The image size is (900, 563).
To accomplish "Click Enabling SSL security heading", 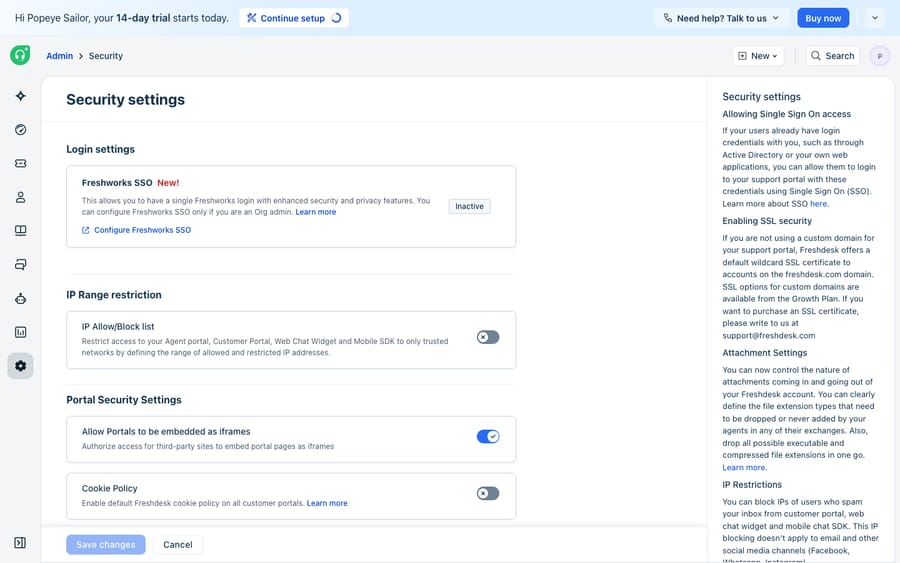I will tap(767, 221).
